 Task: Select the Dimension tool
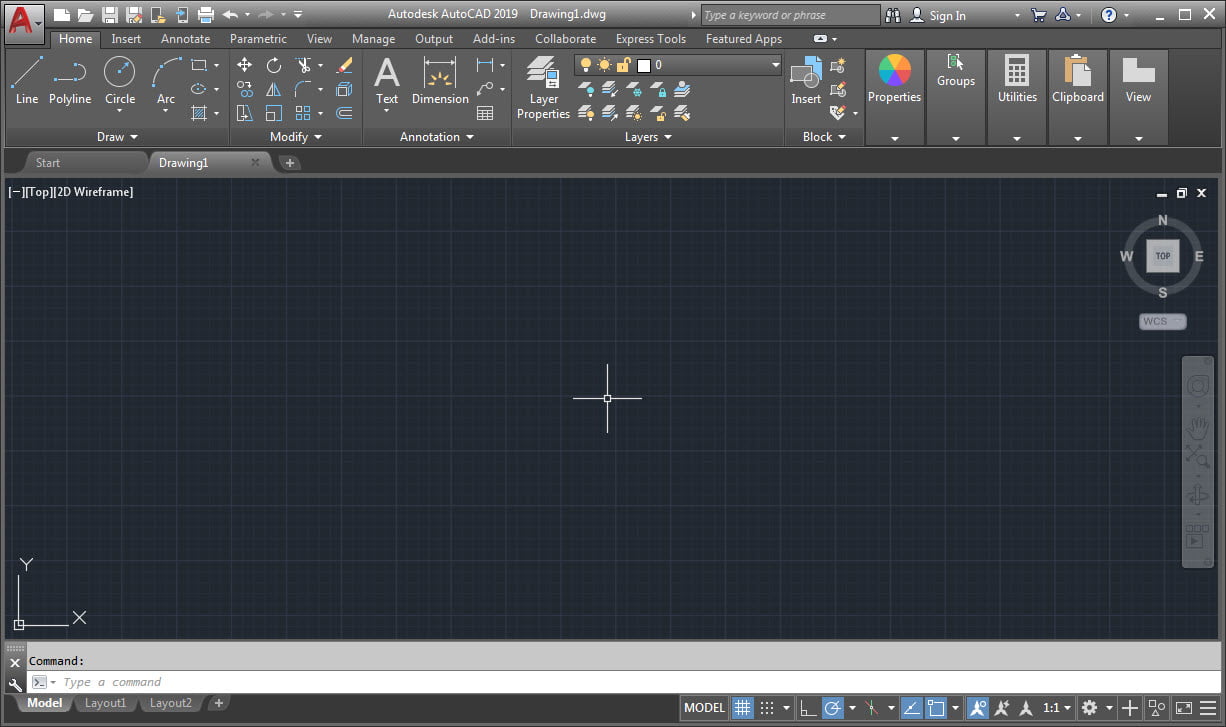[440, 80]
